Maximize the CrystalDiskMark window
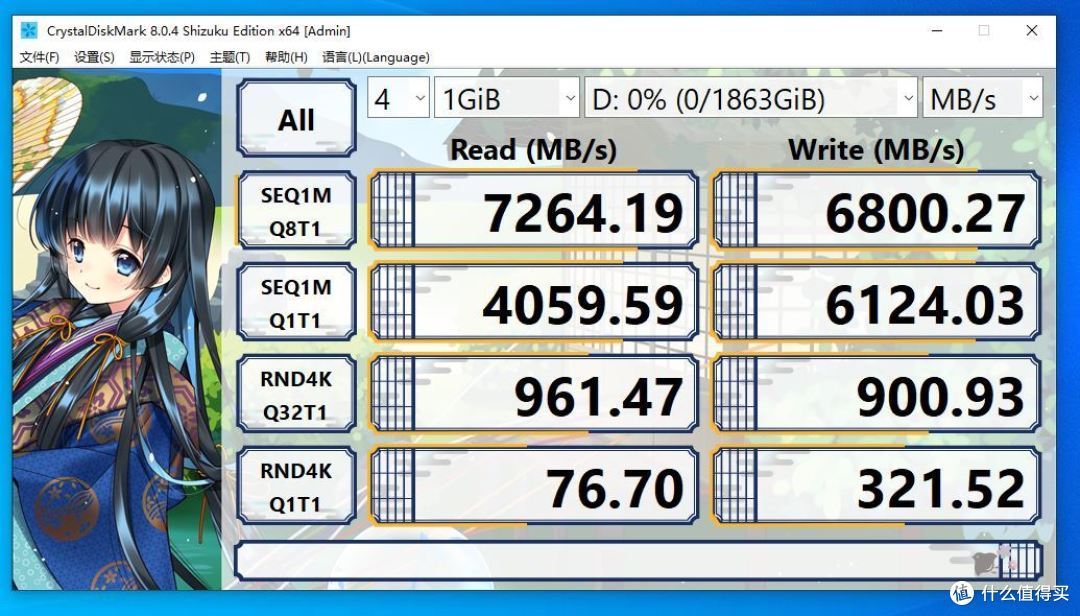Viewport: 1080px width, 616px height. click(x=984, y=31)
